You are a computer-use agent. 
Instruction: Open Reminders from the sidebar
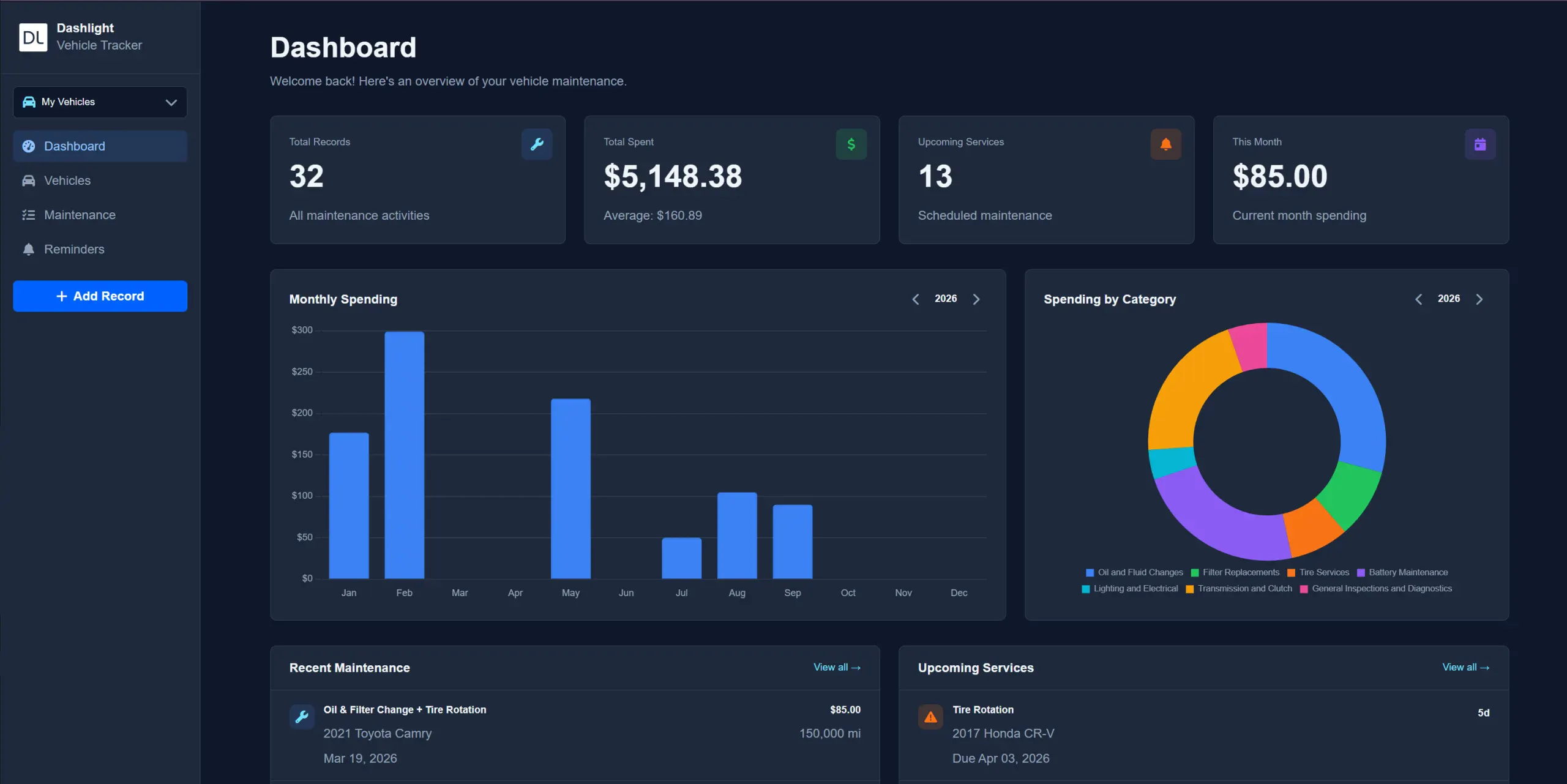[100, 249]
